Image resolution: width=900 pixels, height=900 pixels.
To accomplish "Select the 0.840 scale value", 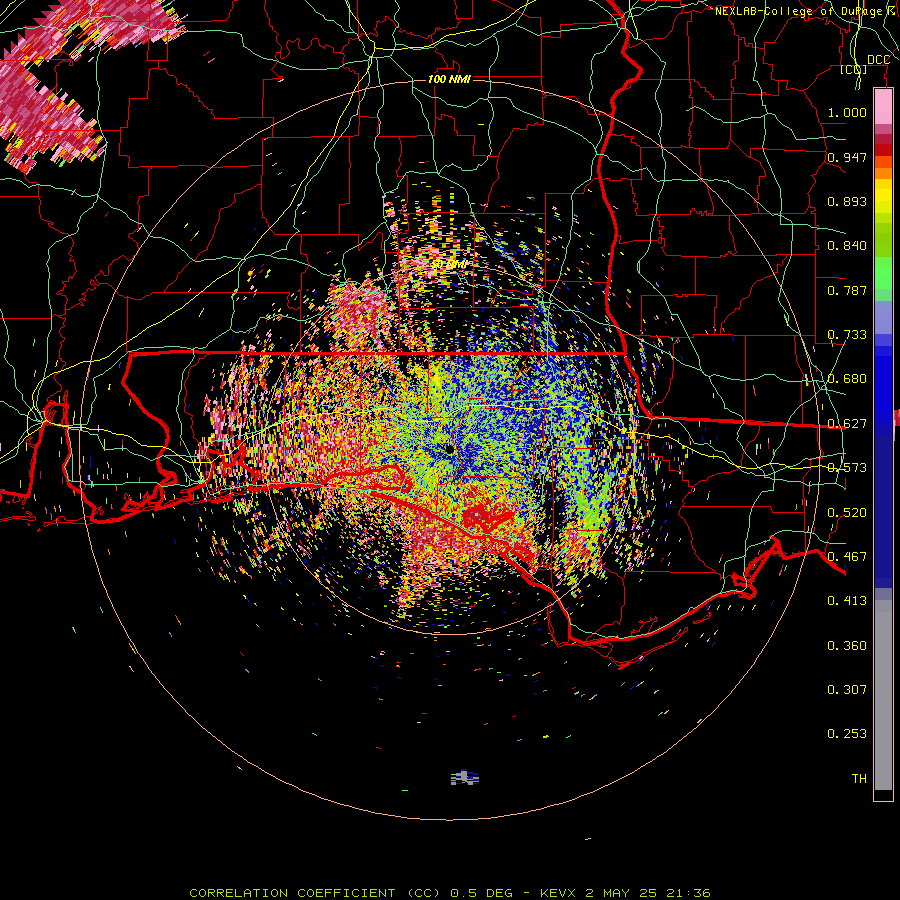I will [847, 246].
